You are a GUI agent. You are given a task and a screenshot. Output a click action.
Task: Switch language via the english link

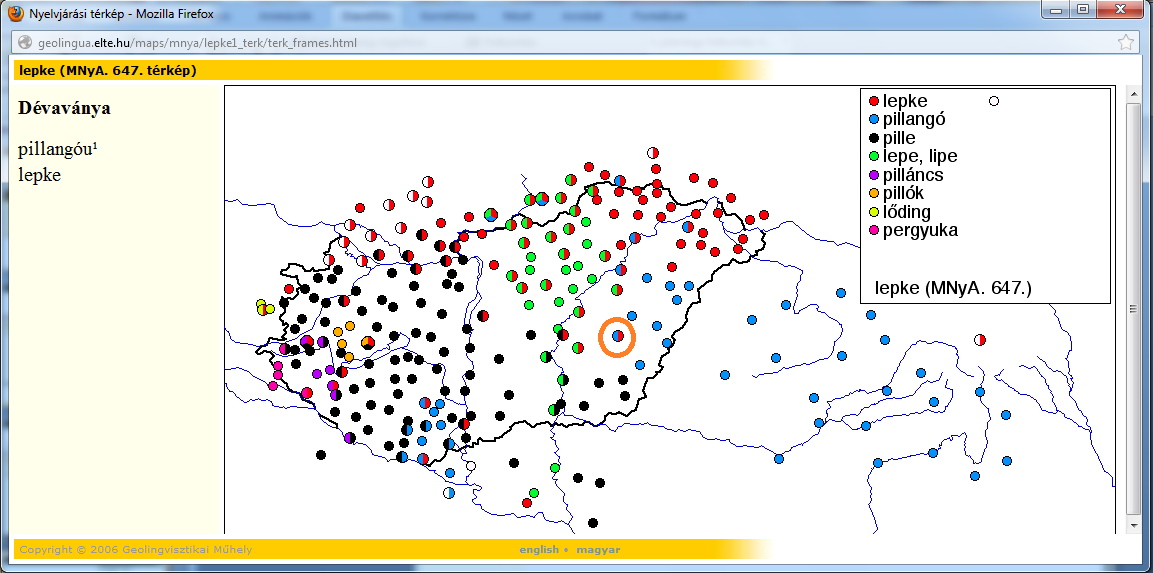538,550
